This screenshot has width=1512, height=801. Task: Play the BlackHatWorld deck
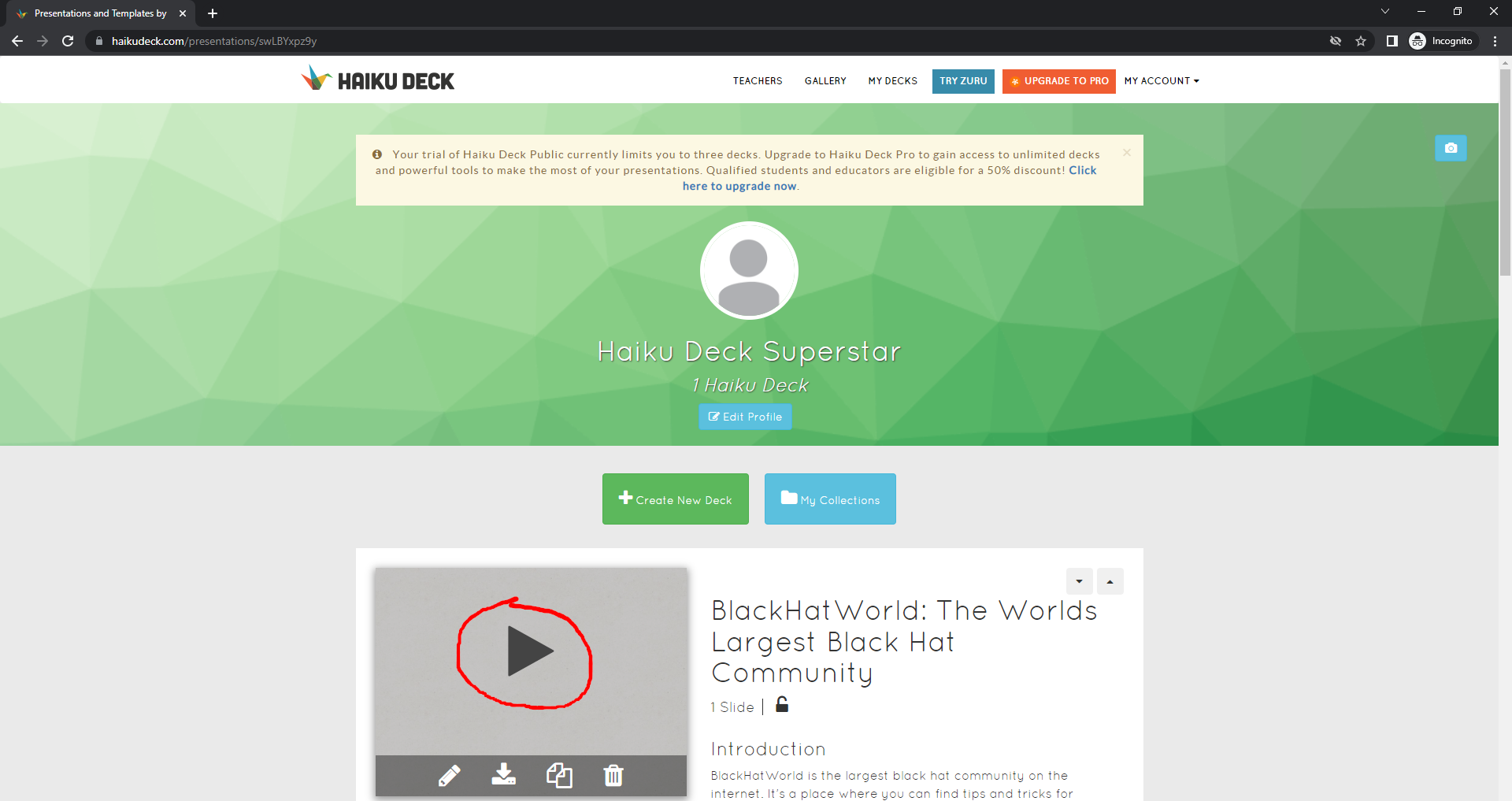pos(530,651)
